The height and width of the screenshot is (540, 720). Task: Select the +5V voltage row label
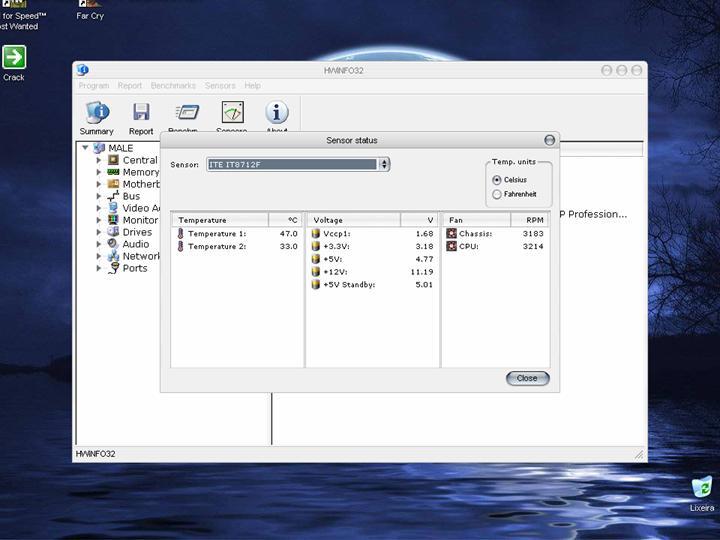pos(332,259)
